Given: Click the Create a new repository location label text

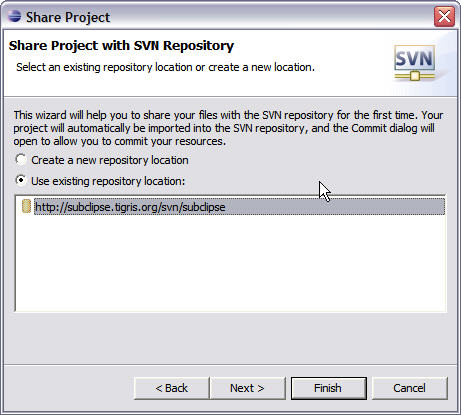Looking at the screenshot, I should click(110, 160).
